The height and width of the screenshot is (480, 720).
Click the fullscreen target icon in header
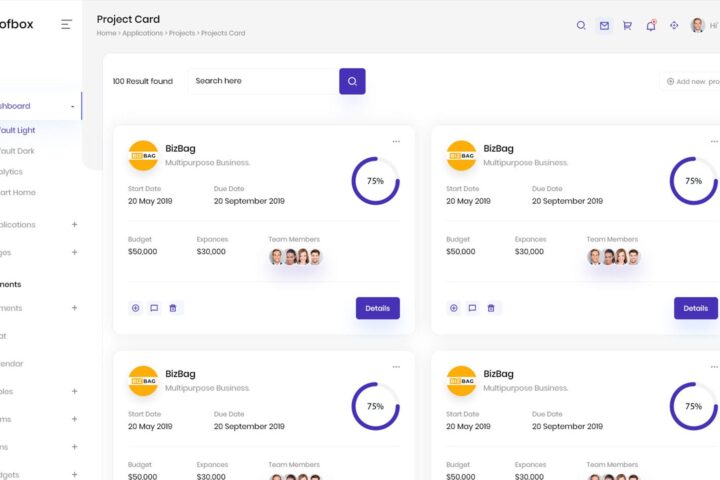pyautogui.click(x=674, y=25)
